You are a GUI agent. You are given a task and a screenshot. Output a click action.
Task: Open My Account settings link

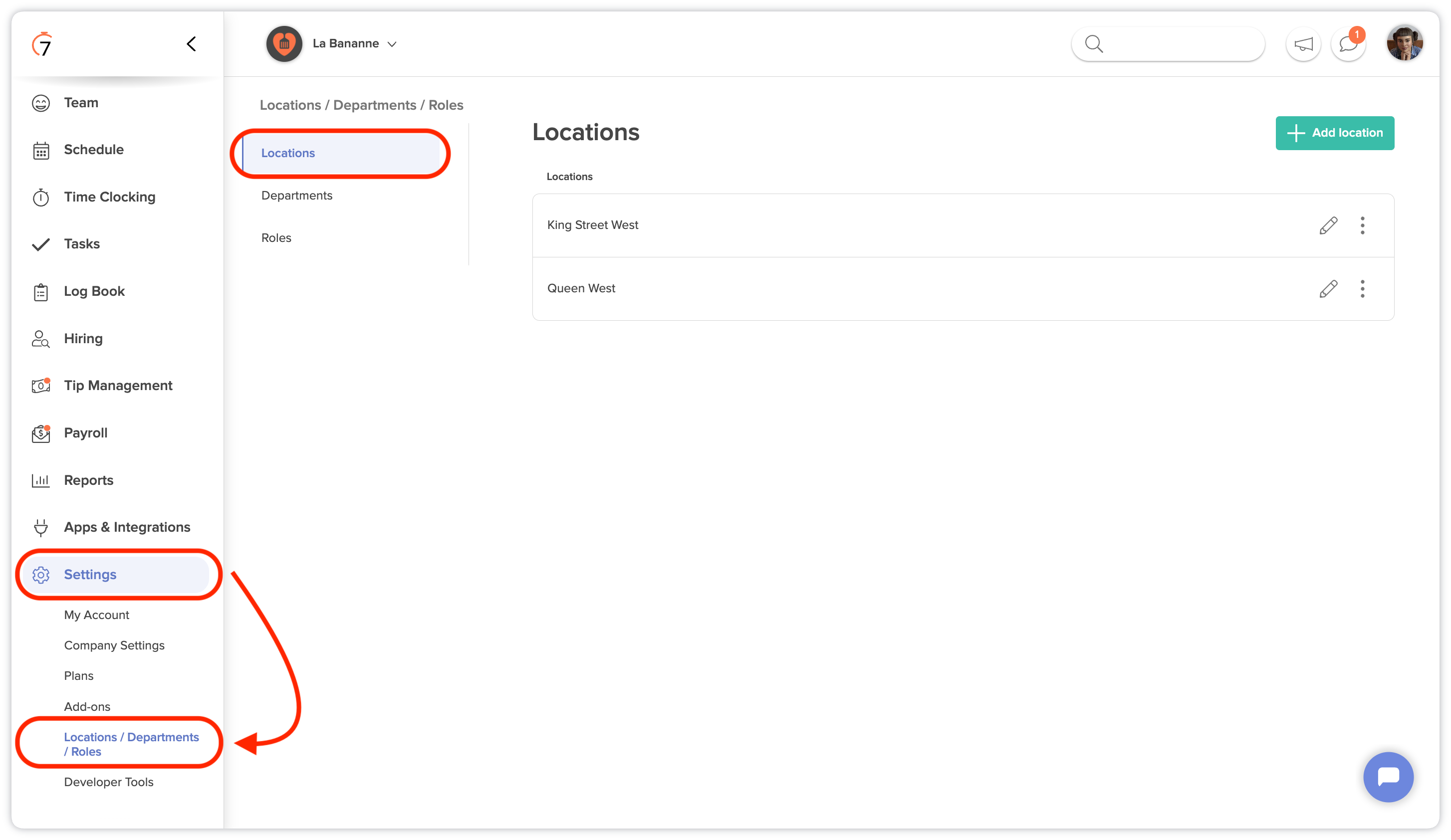(x=96, y=615)
